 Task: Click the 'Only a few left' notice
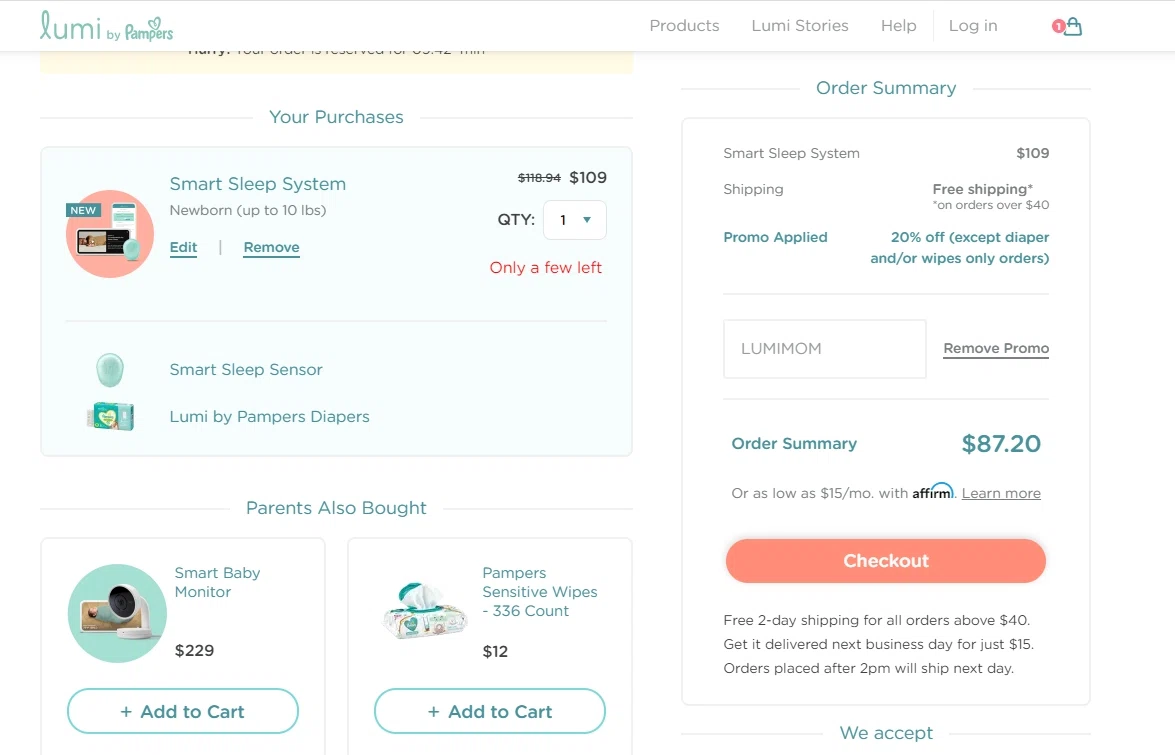pyautogui.click(x=546, y=267)
